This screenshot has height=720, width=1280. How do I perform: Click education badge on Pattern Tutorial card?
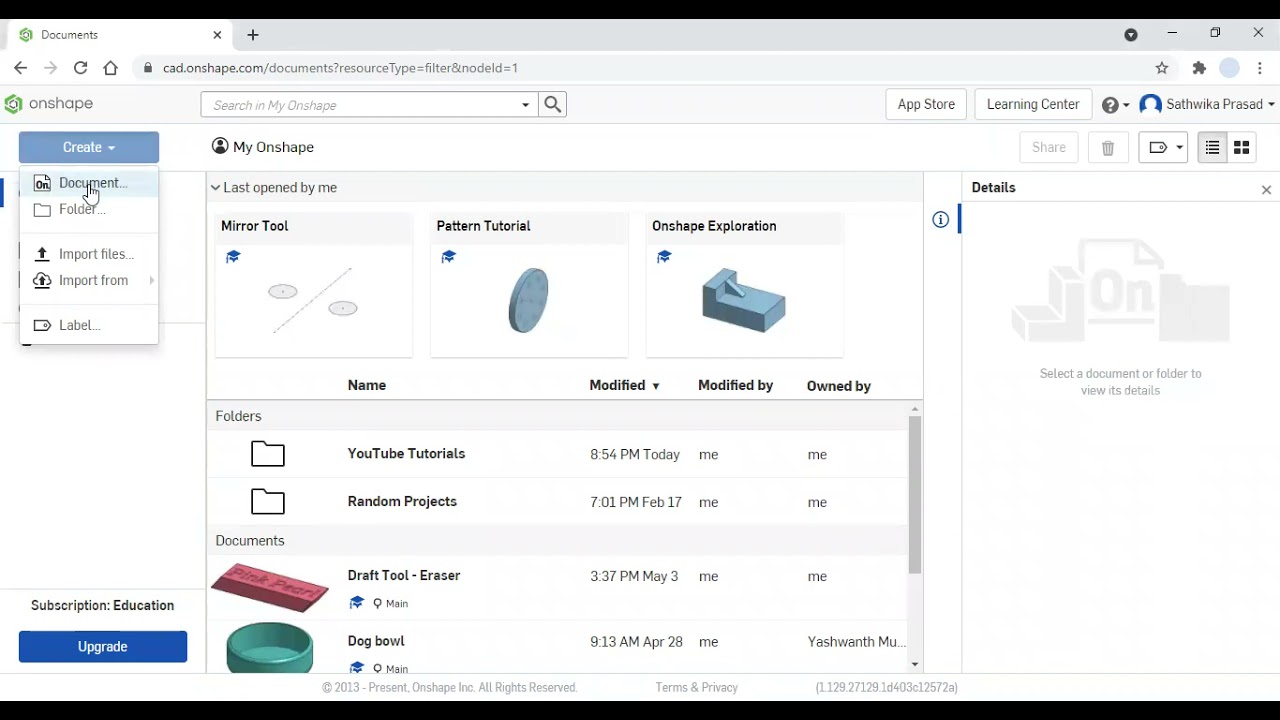(x=448, y=257)
